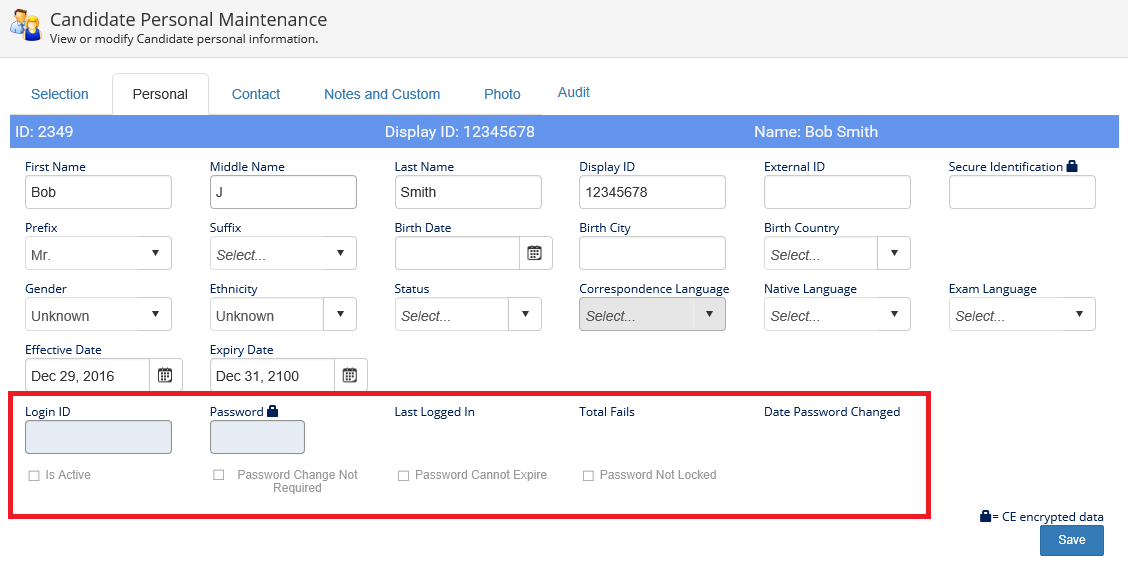This screenshot has width=1128, height=568.
Task: Toggle the Is Active checkbox
Action: click(x=34, y=476)
